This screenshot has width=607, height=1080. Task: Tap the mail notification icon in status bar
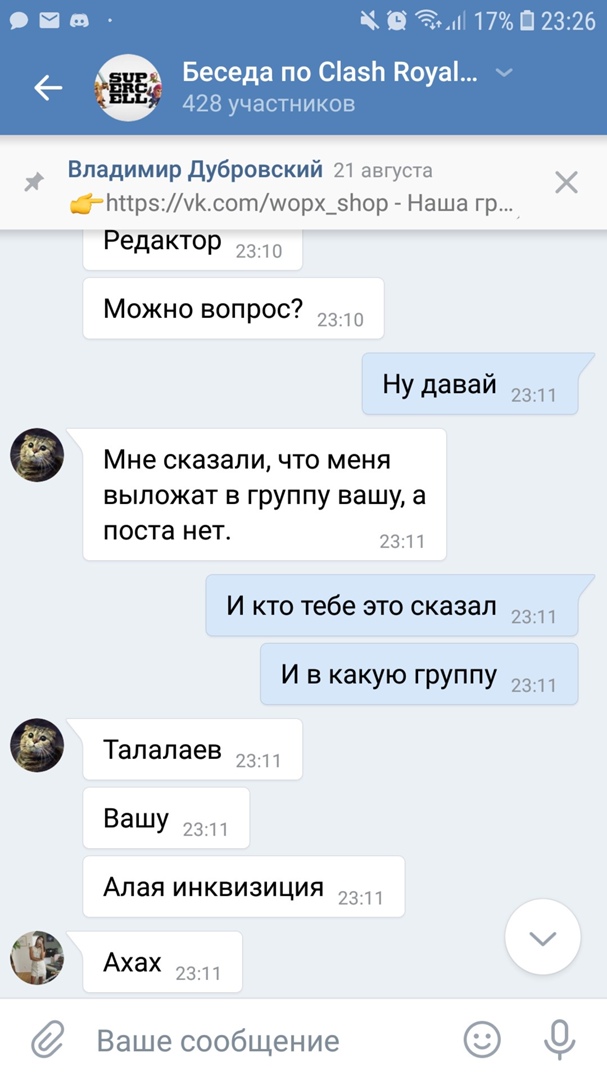(x=49, y=21)
